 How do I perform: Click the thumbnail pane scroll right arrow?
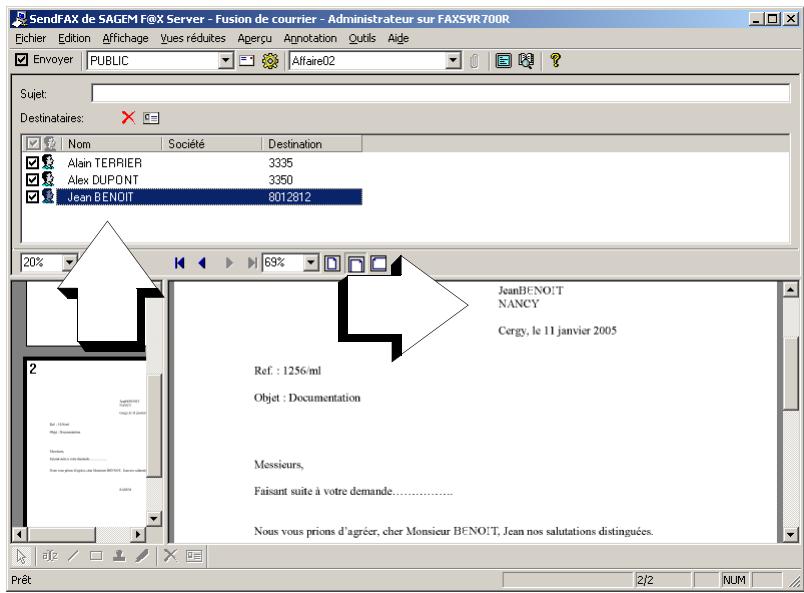pyautogui.click(x=137, y=534)
